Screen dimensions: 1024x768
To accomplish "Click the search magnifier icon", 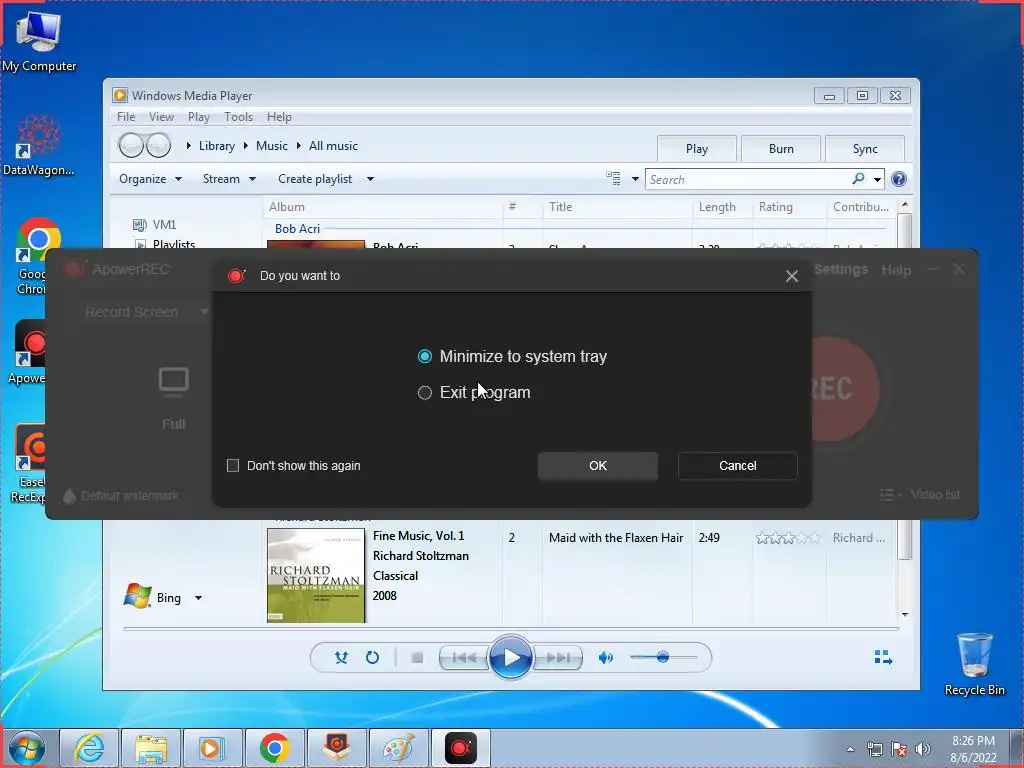I will coord(858,178).
